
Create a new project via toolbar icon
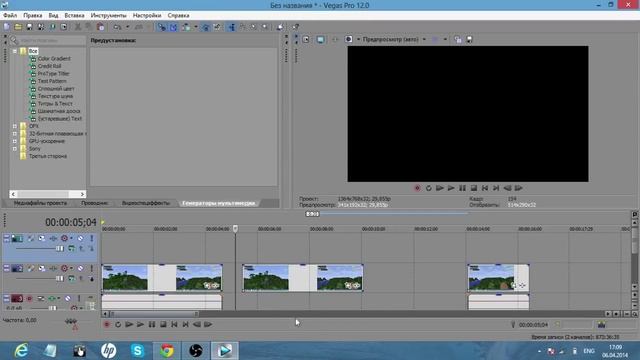click(x=7, y=27)
